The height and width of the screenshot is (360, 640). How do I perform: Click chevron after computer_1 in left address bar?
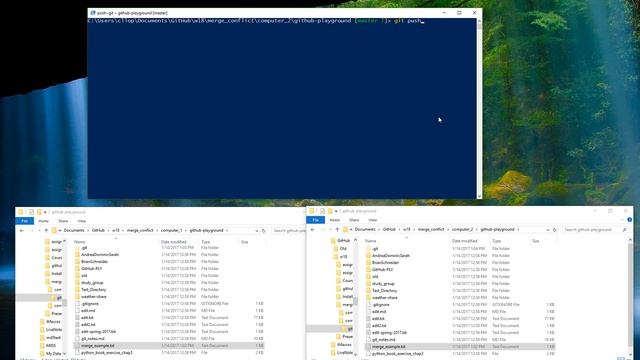(x=186, y=231)
